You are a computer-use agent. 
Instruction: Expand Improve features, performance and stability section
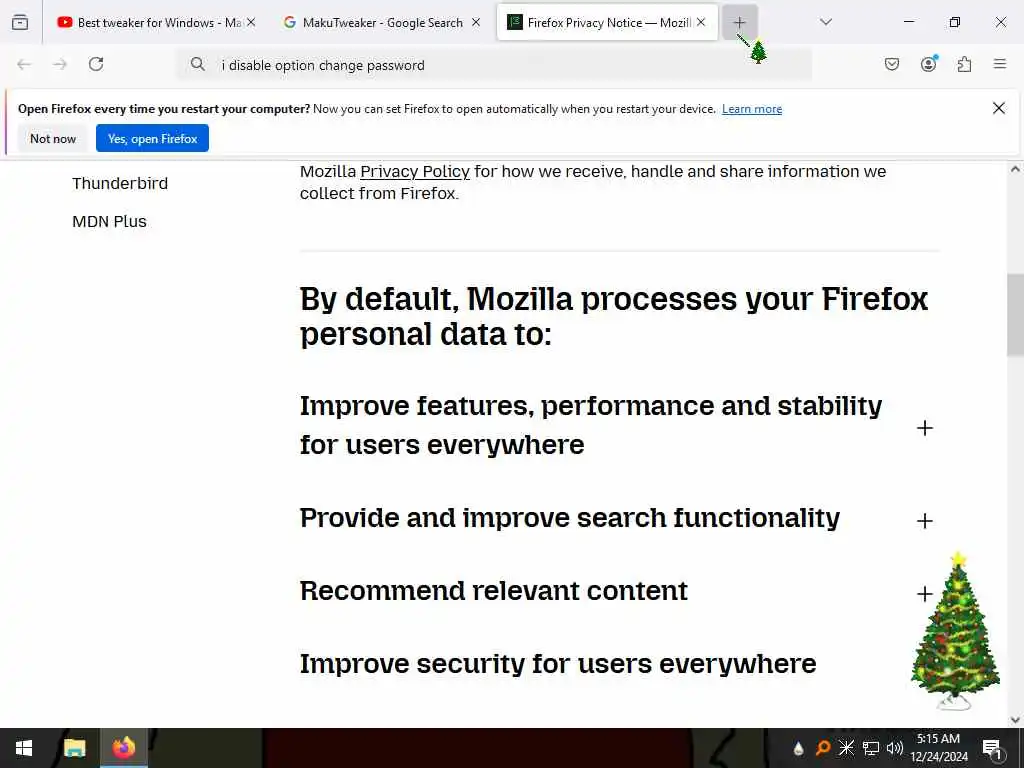(x=924, y=428)
